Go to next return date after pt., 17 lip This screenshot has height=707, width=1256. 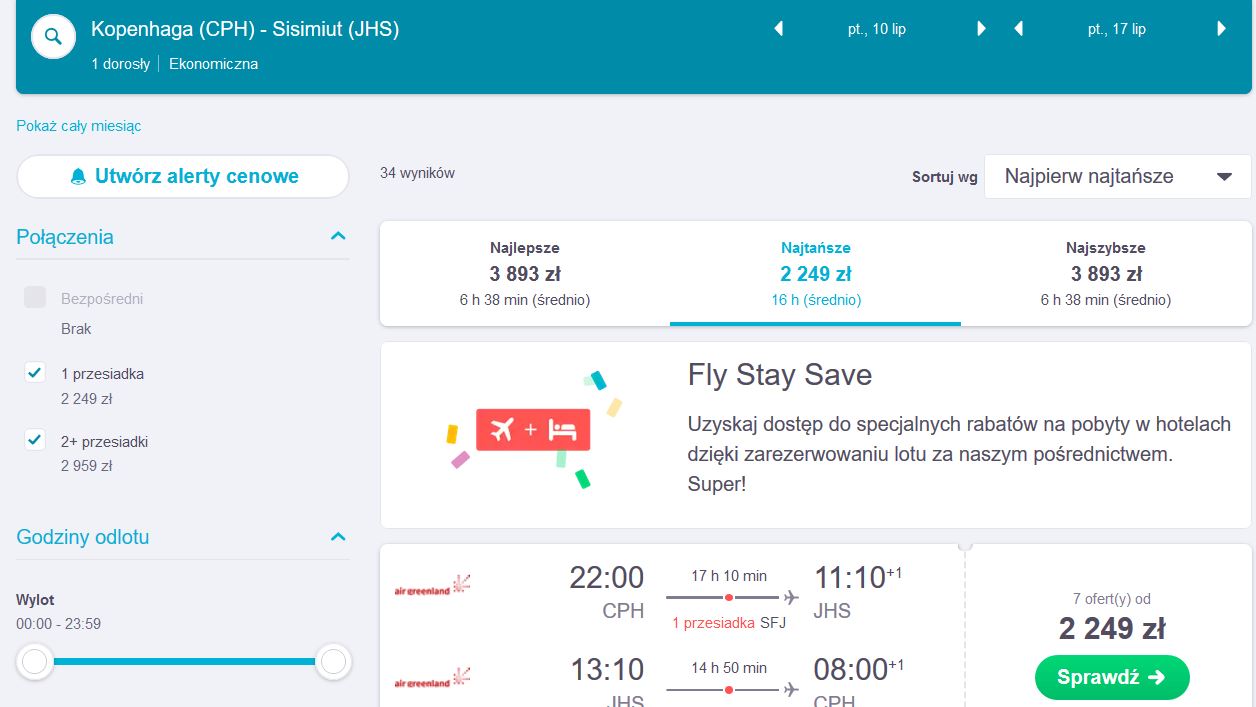click(1221, 29)
